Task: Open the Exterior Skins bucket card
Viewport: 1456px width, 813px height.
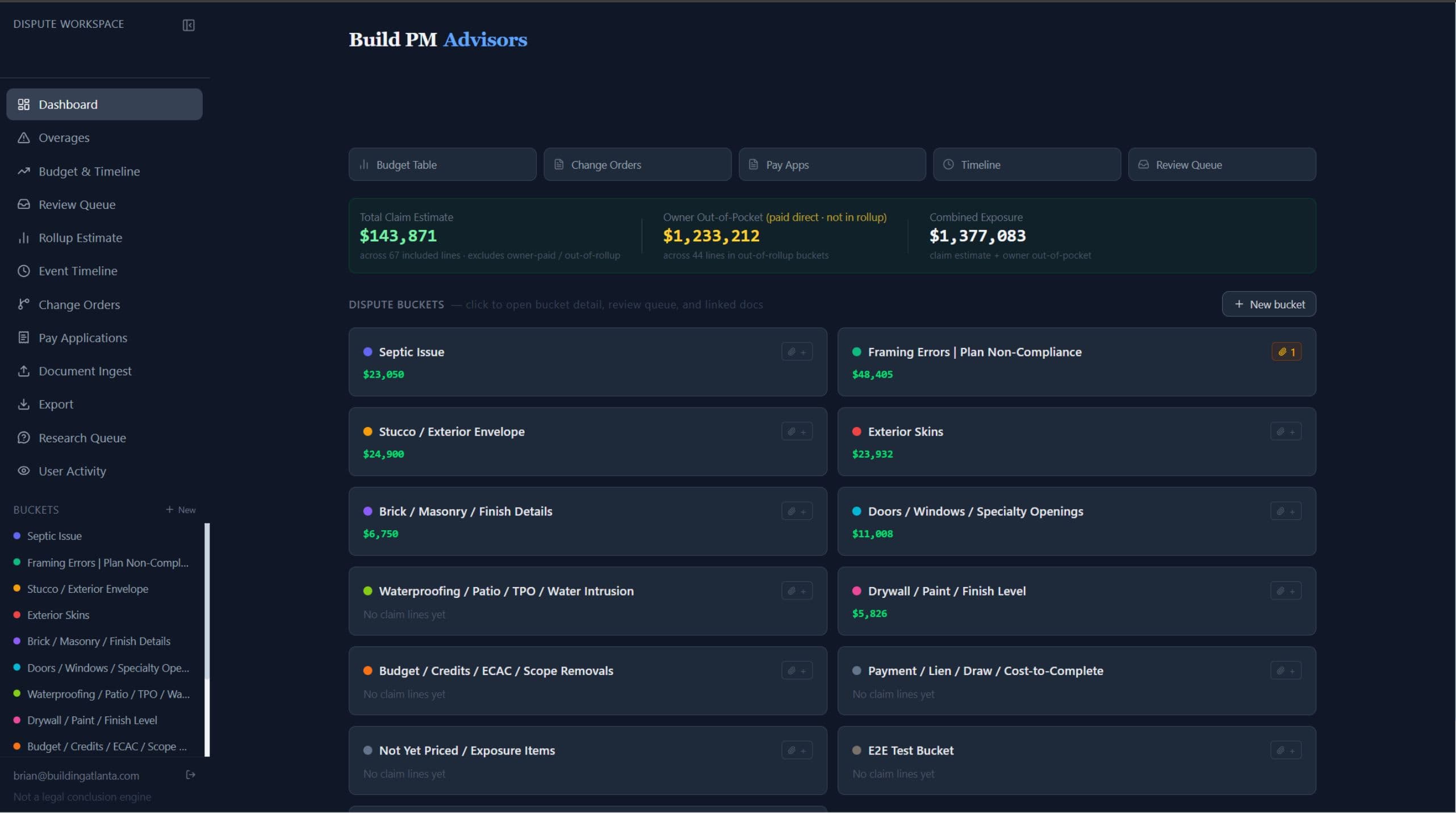Action: tap(1077, 442)
